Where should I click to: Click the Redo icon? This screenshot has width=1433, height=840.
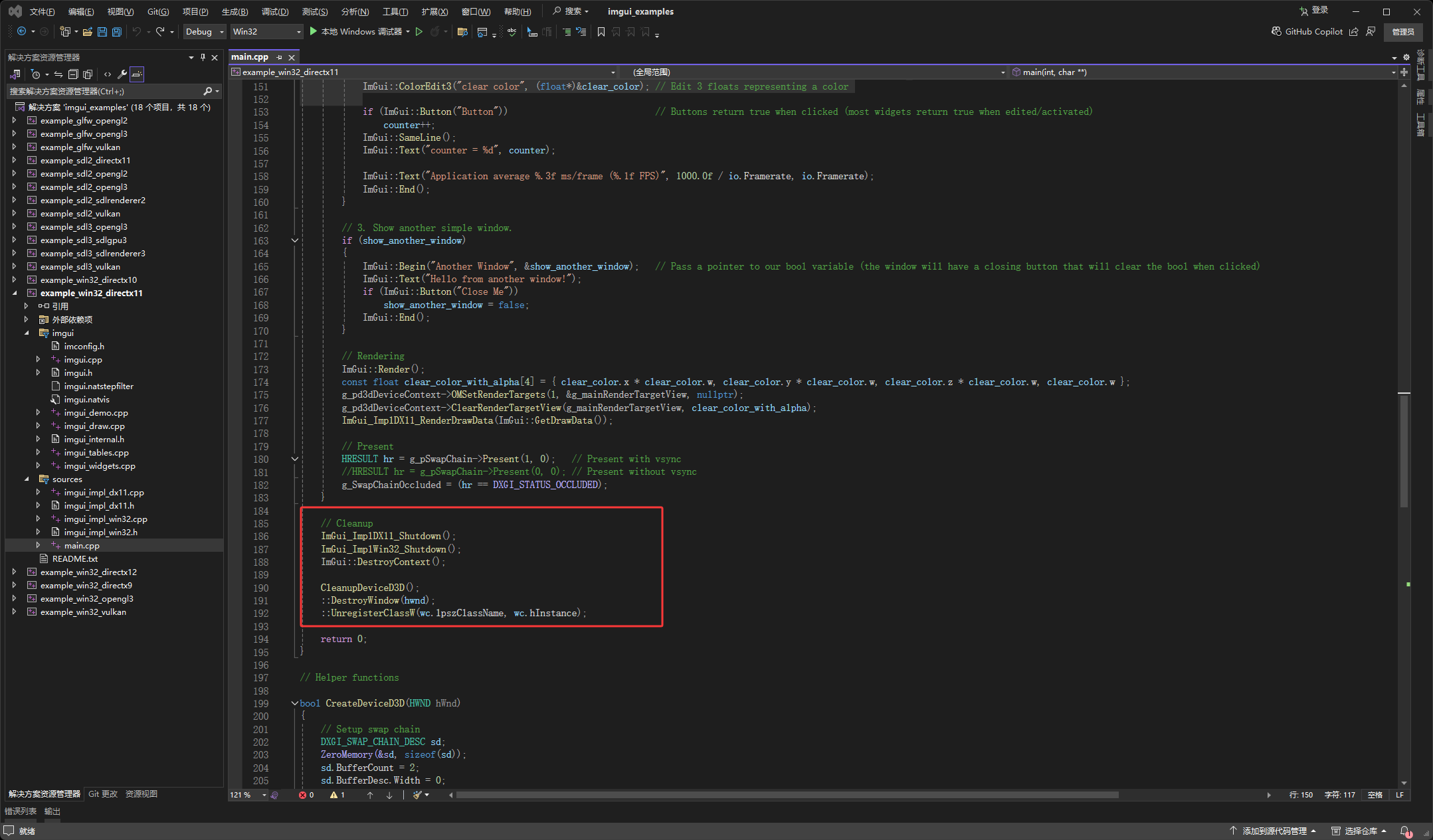(160, 32)
